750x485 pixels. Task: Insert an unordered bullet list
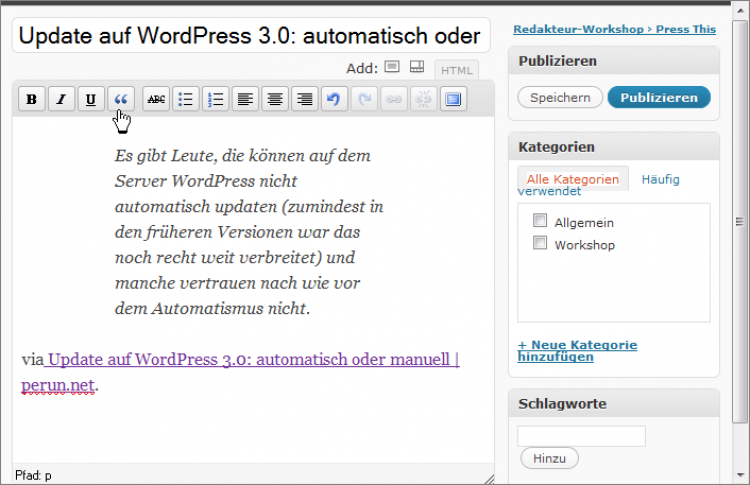(186, 99)
